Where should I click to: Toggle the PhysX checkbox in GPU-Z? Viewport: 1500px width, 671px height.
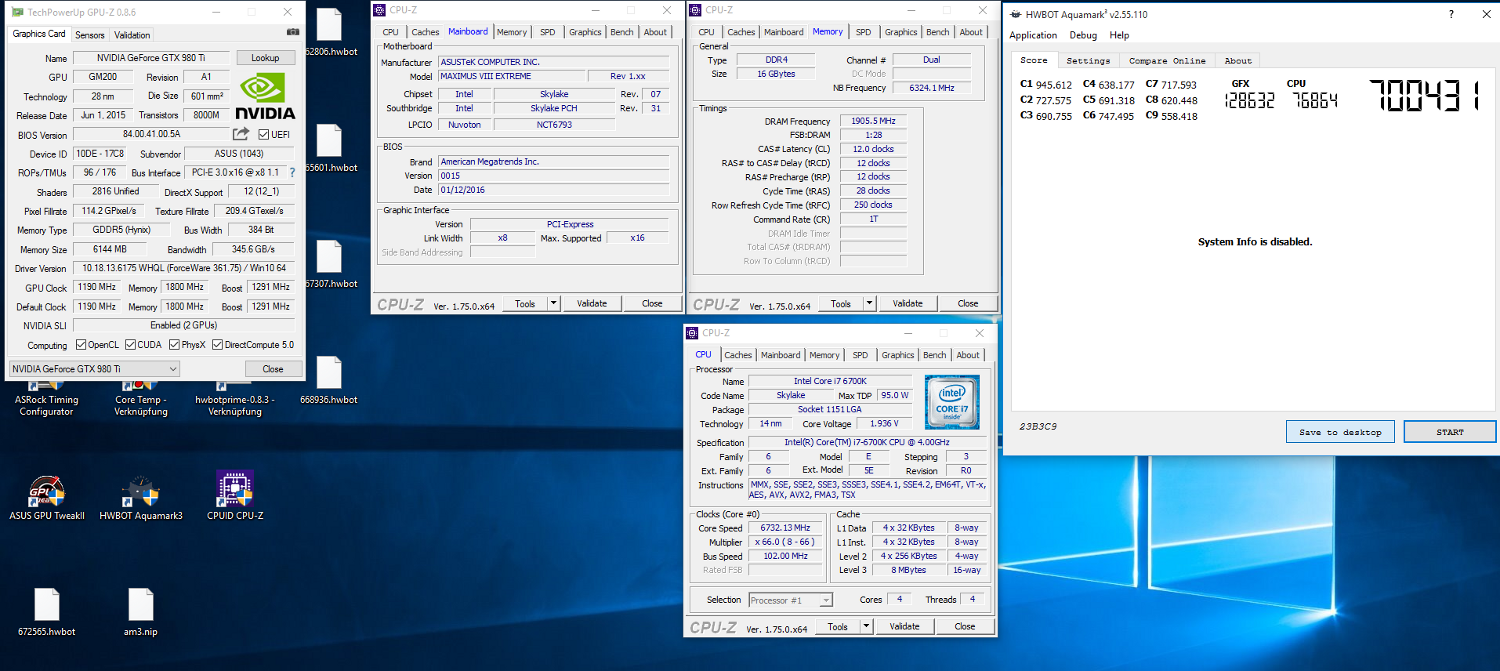174,345
